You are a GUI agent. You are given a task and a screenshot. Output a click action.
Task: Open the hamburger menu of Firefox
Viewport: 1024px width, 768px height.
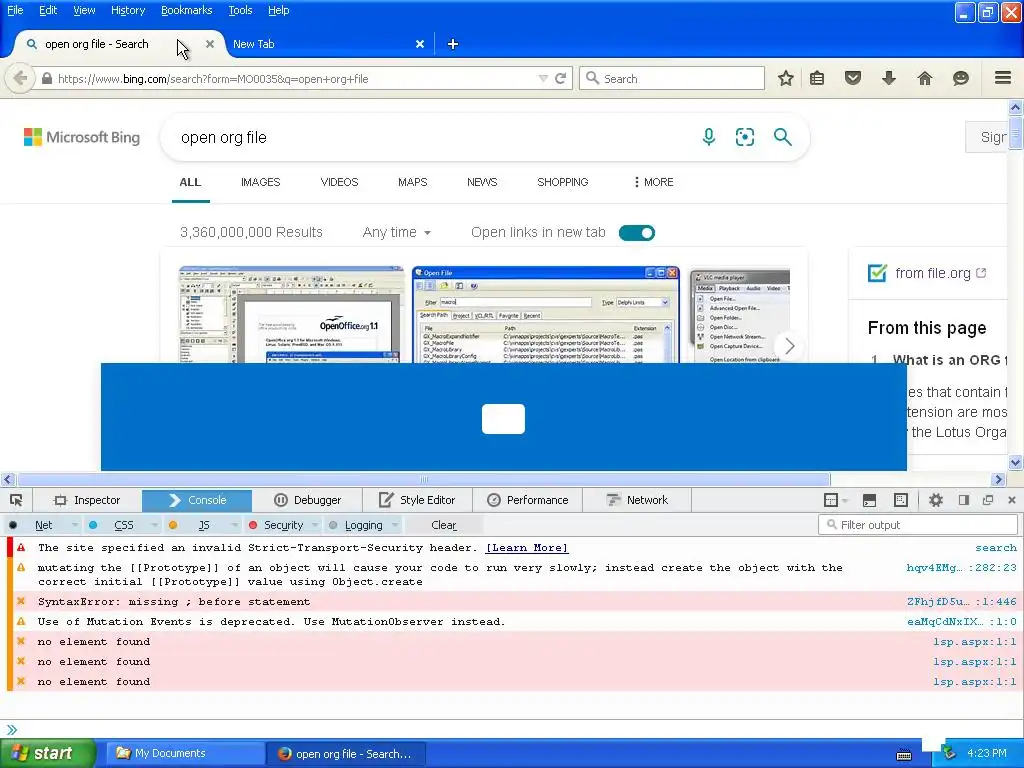point(1003,78)
